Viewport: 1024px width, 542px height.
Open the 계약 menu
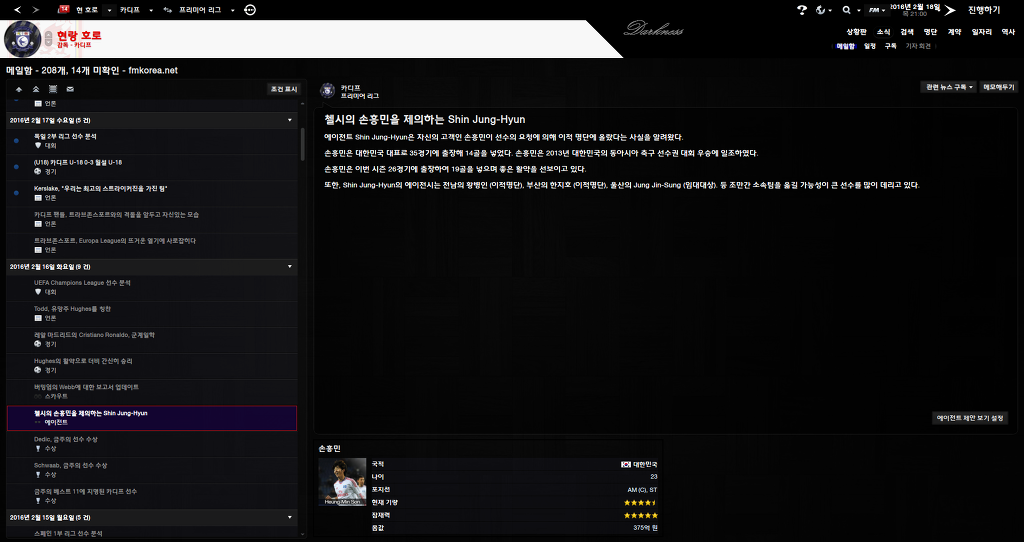[954, 31]
